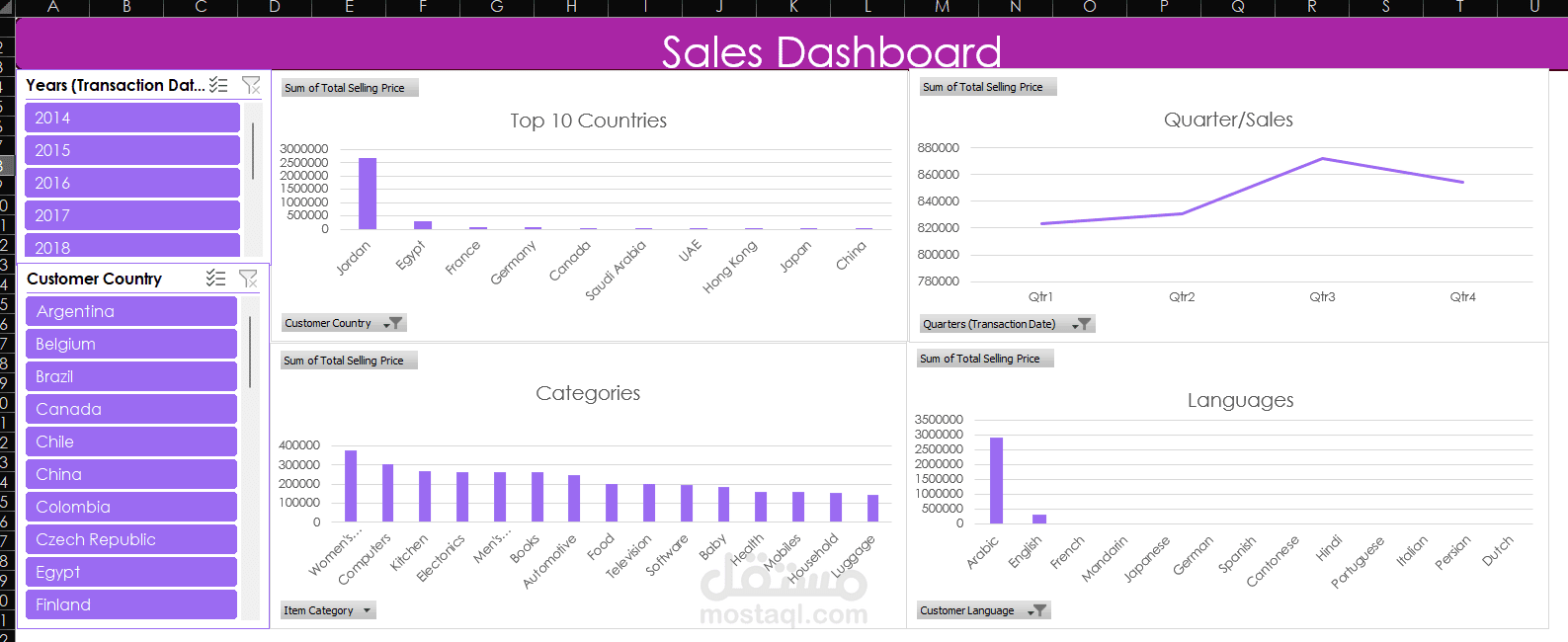
Task: Click the Saudi Arabia axis label
Action: 616,270
